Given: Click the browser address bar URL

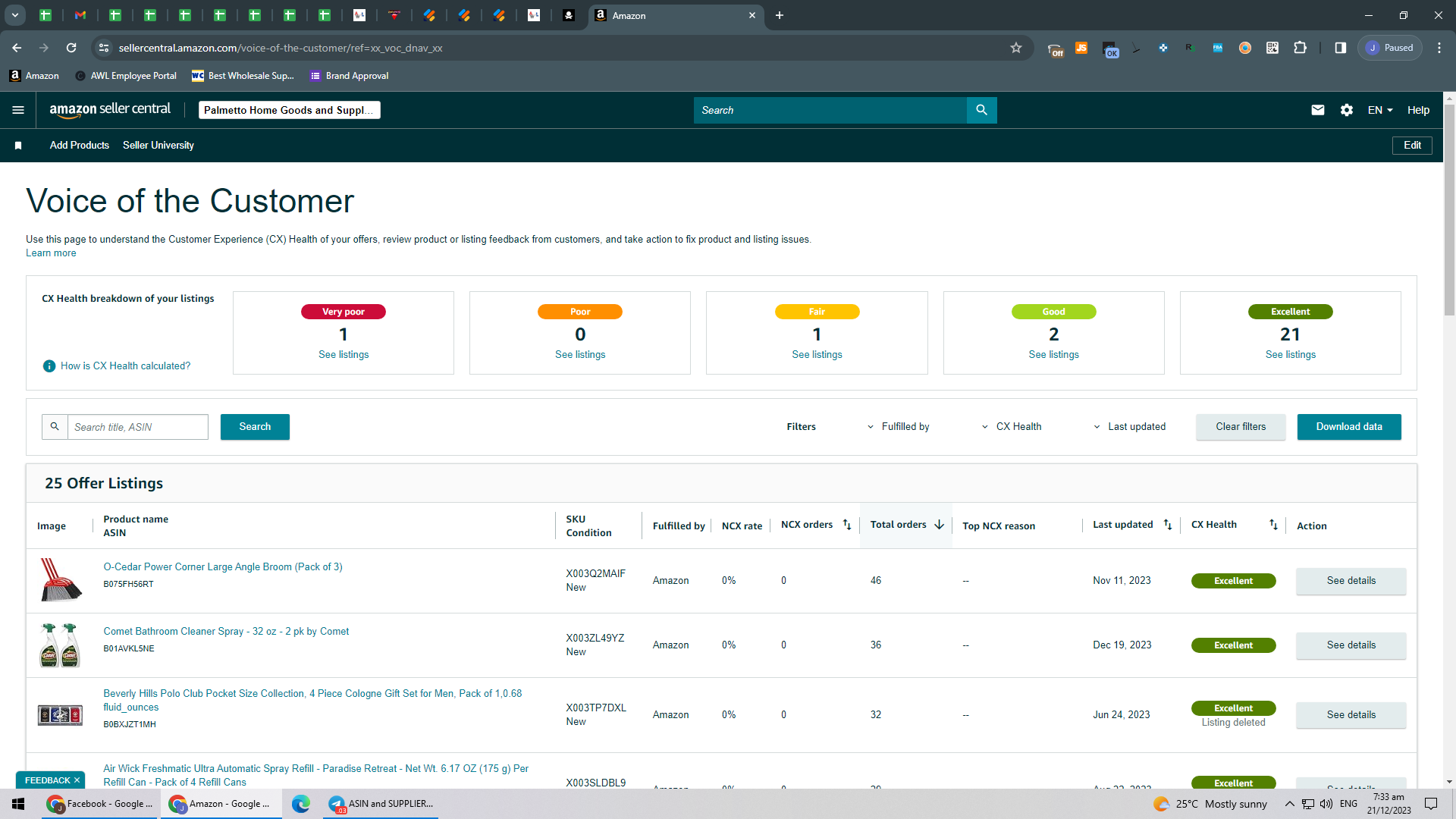Looking at the screenshot, I should (281, 48).
